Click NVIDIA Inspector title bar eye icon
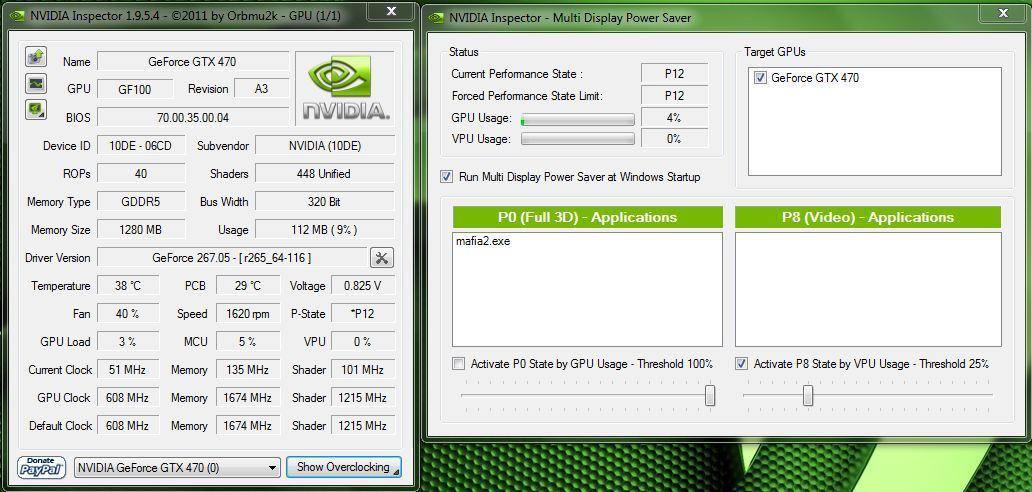Screen dimensions: 1032x492 click(x=18, y=16)
